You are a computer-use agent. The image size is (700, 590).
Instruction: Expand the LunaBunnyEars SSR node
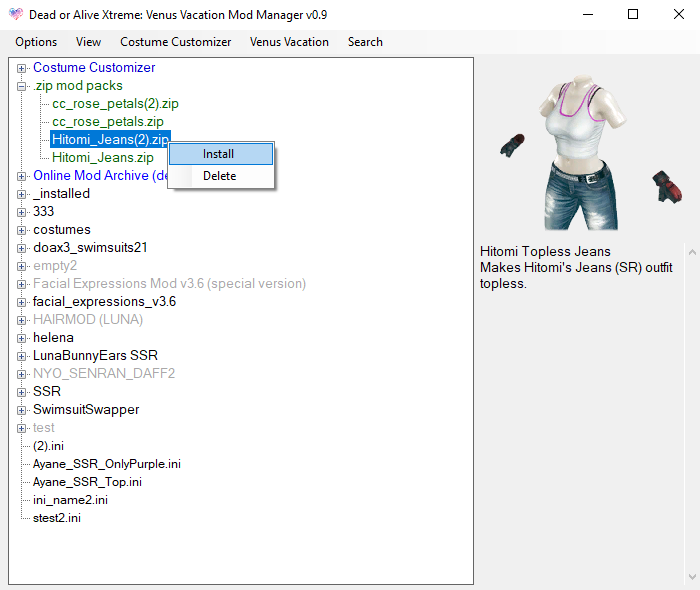pos(21,356)
